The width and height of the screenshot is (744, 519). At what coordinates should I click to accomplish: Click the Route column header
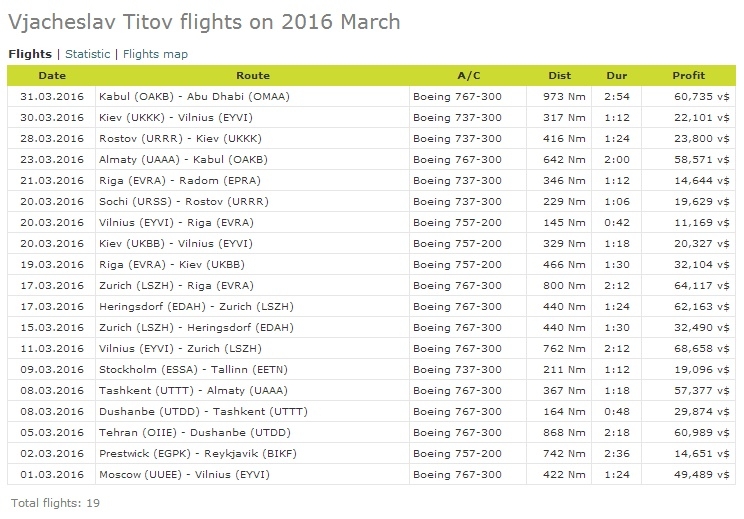(253, 75)
